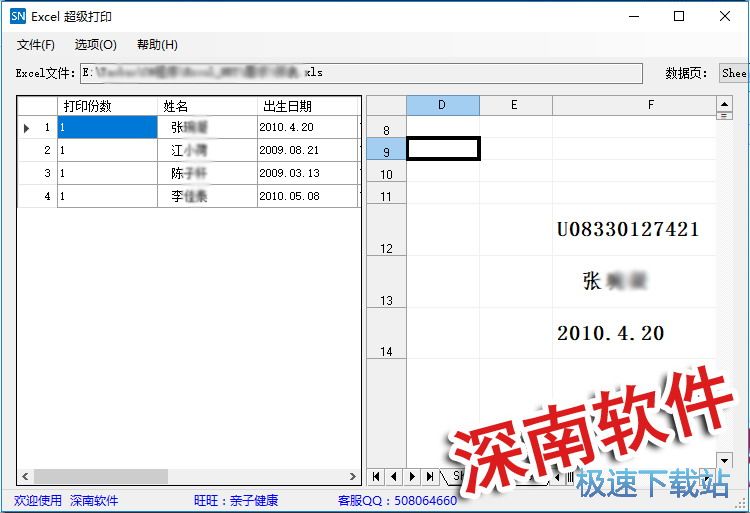Click the last sheet navigation arrow
750x513 pixels.
pyautogui.click(x=428, y=477)
